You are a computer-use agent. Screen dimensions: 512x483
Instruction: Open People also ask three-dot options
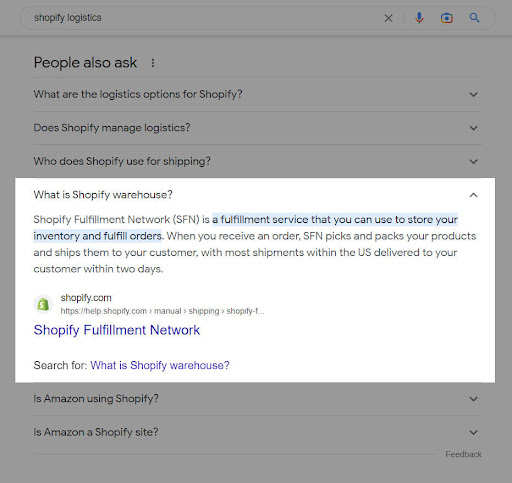153,63
